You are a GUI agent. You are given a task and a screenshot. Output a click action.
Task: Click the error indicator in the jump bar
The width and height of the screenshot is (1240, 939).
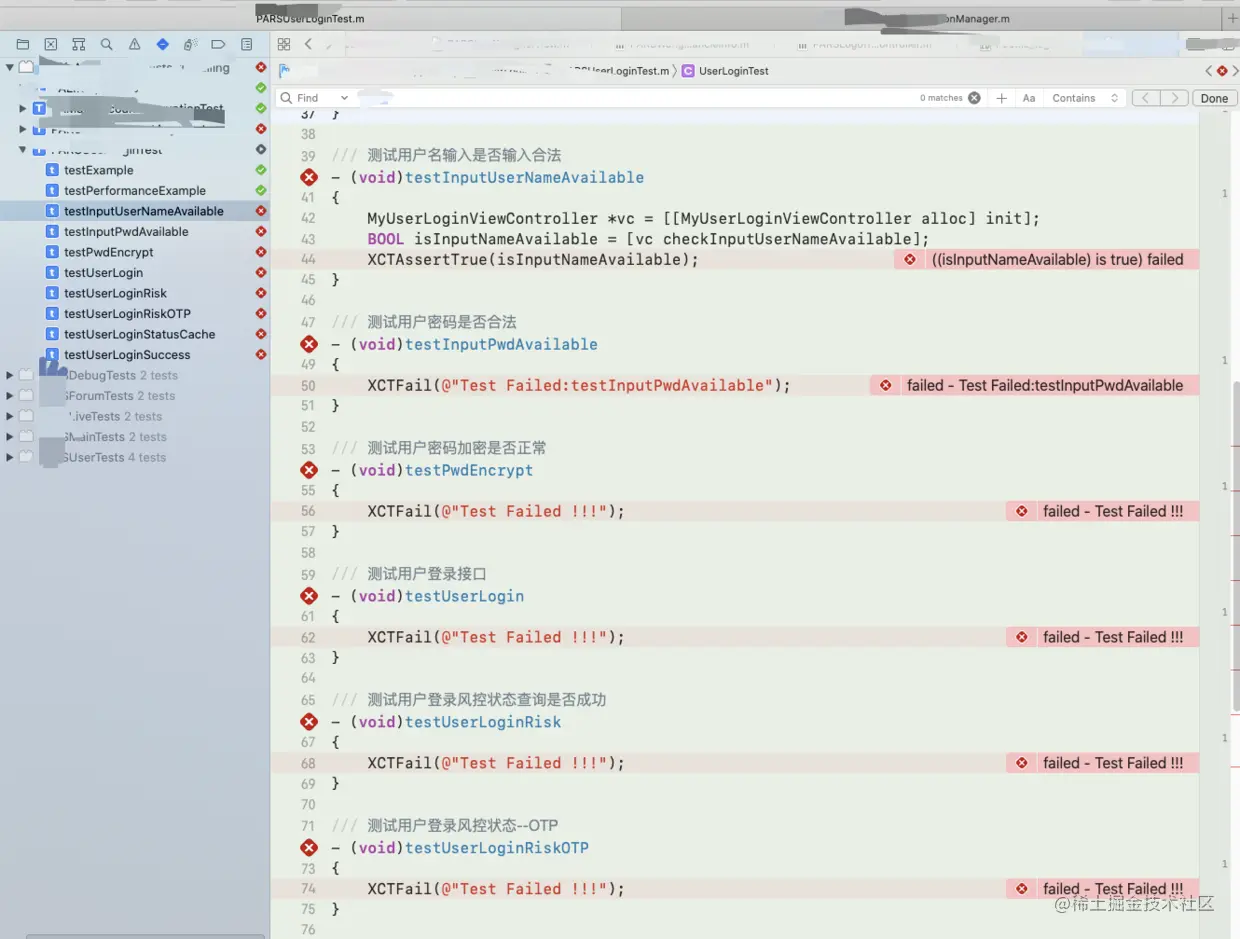tap(1222, 71)
